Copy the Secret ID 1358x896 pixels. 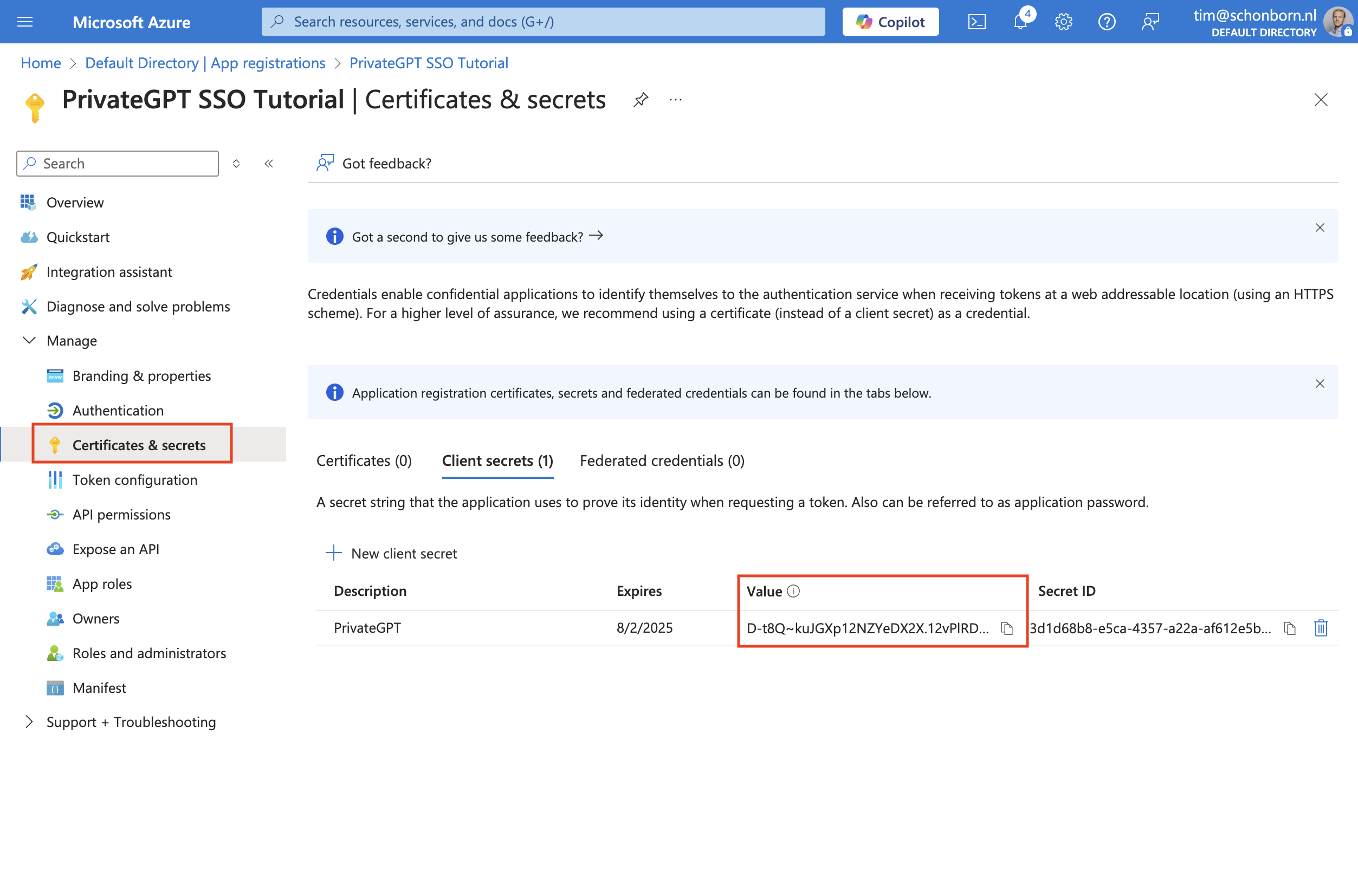coord(1289,628)
